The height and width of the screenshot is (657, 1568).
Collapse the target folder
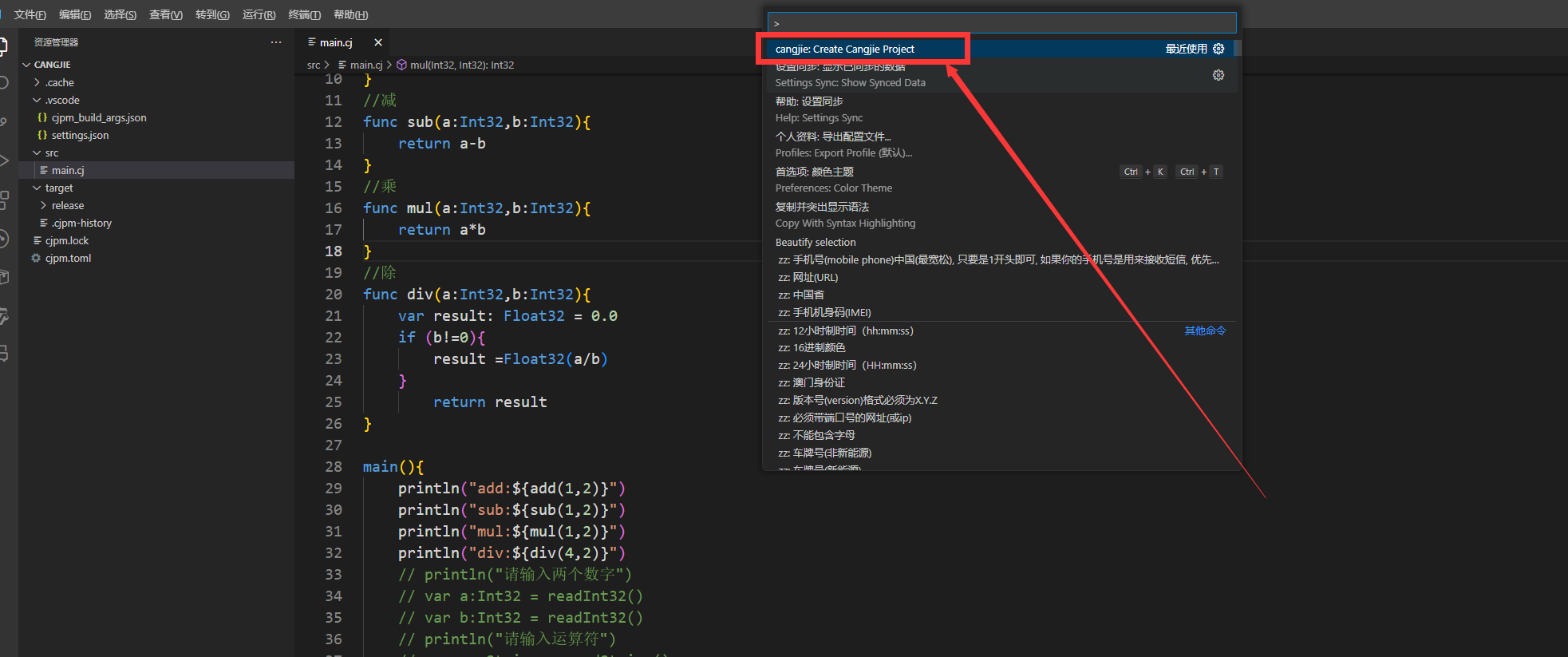coord(37,188)
